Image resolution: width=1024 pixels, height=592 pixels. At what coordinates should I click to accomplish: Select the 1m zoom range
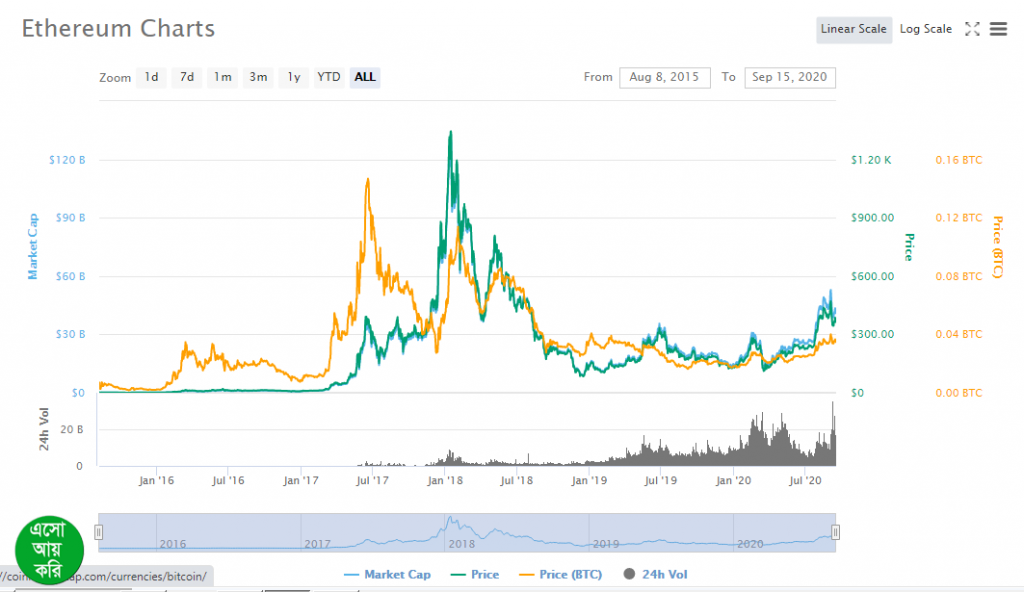click(222, 77)
